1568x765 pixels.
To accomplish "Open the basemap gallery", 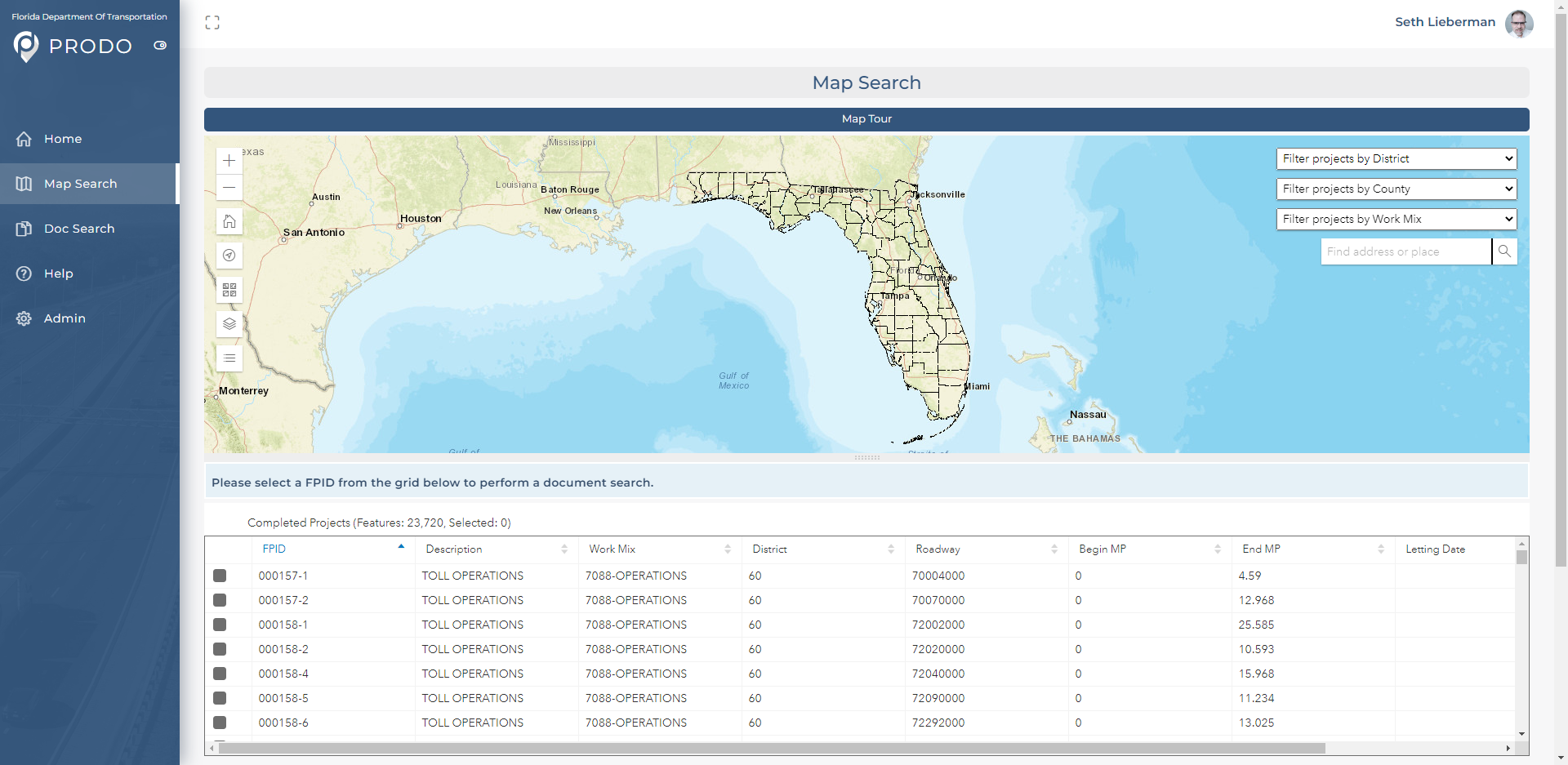I will pyautogui.click(x=229, y=290).
